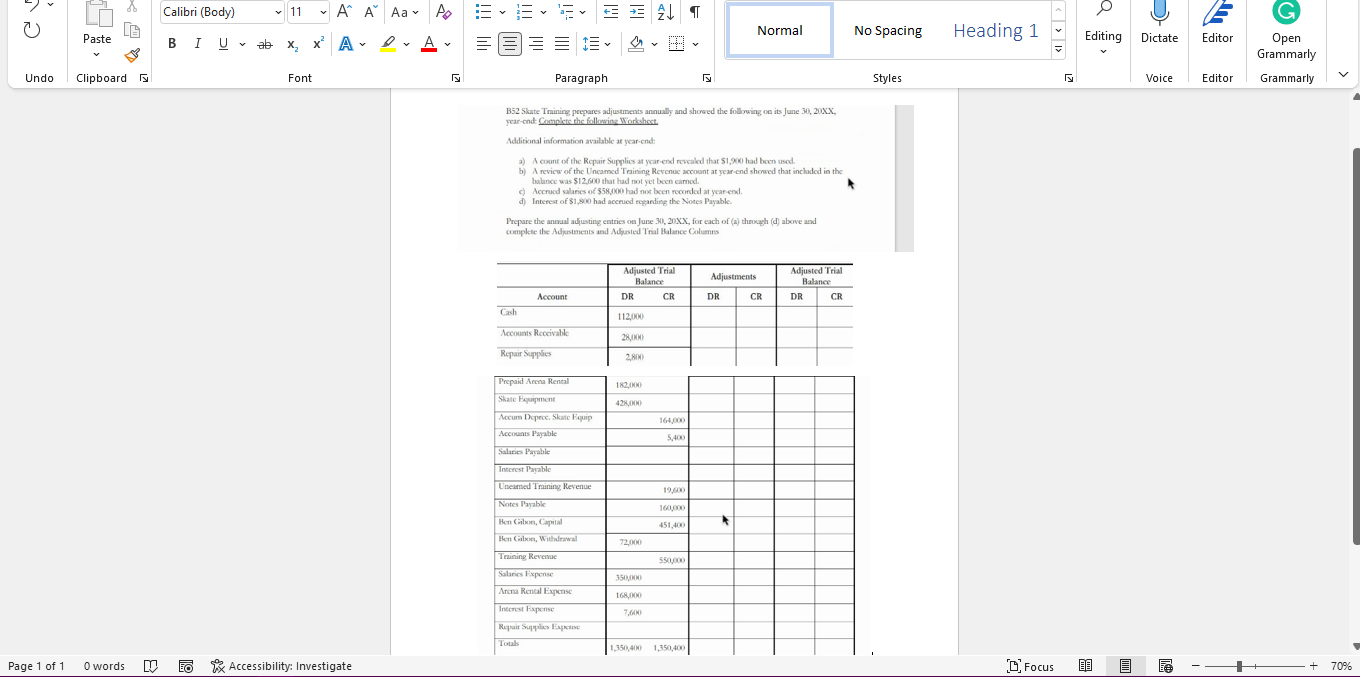Open the spelling check book icon in status bar
This screenshot has height=677, width=1360.
(x=150, y=666)
